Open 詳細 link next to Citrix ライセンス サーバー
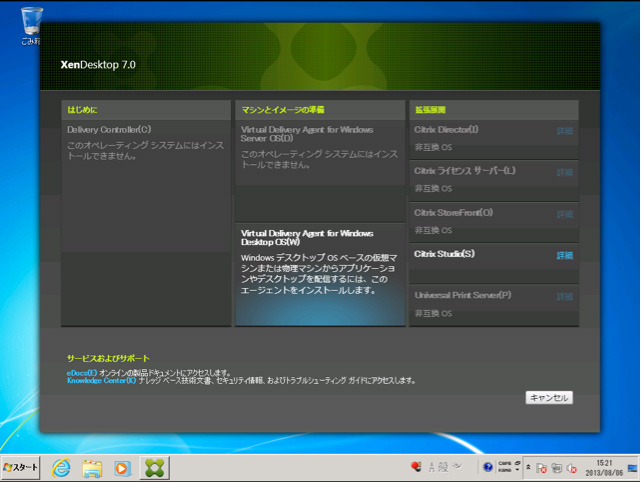Image resolution: width=641 pixels, height=482 pixels. coord(565,173)
